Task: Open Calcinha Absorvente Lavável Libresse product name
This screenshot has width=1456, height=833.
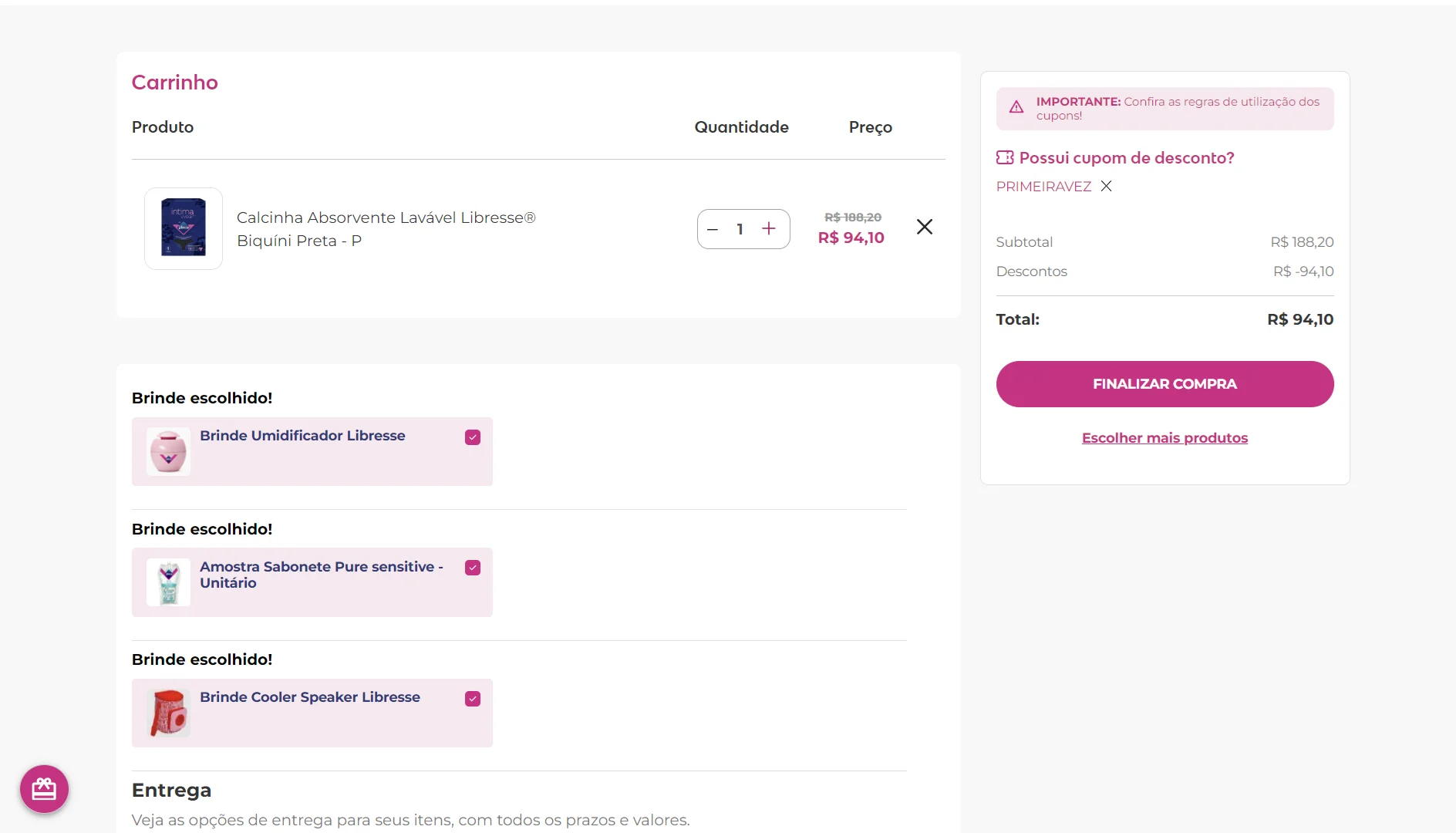Action: (x=386, y=229)
